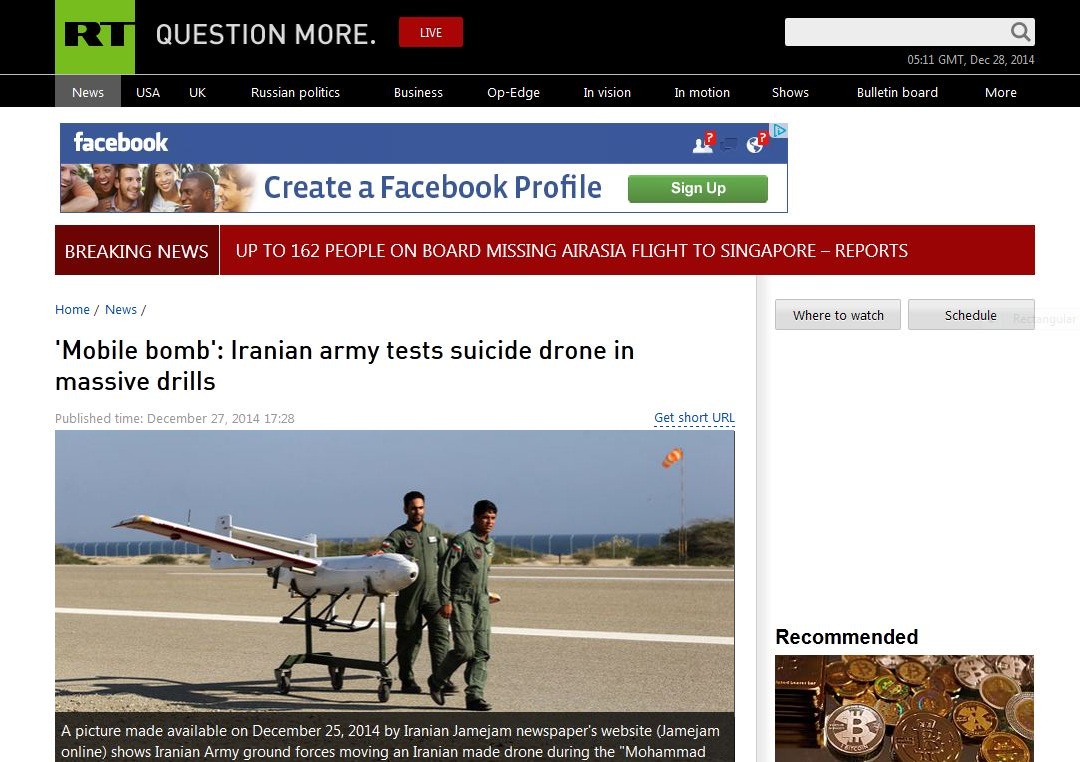
Task: Click the RT logo
Action: tap(95, 37)
